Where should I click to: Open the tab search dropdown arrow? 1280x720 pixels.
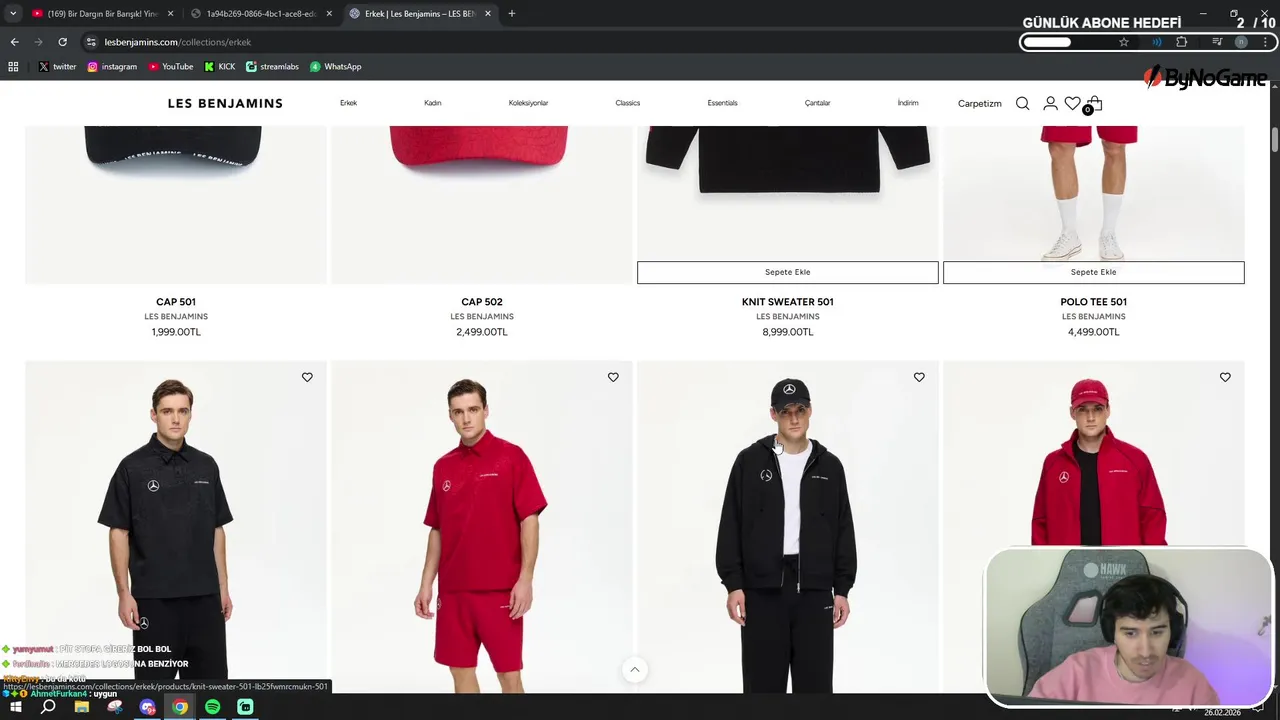13,13
